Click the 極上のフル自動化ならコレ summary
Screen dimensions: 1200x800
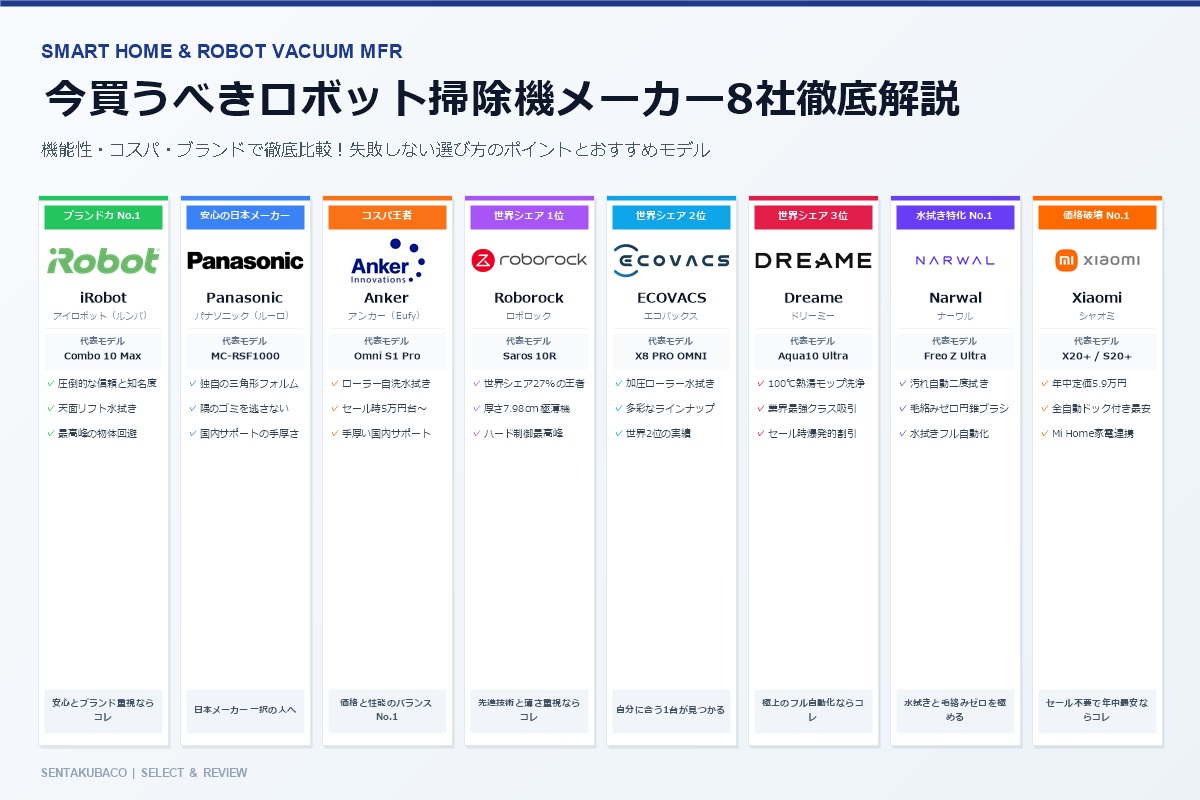(813, 710)
